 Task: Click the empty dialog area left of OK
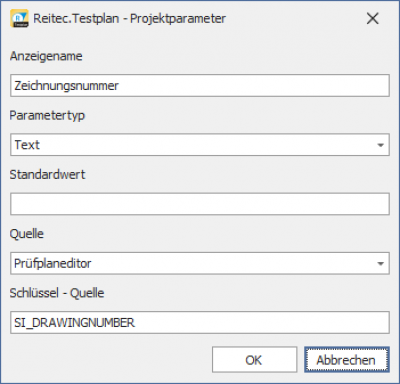pyautogui.click(x=110, y=360)
